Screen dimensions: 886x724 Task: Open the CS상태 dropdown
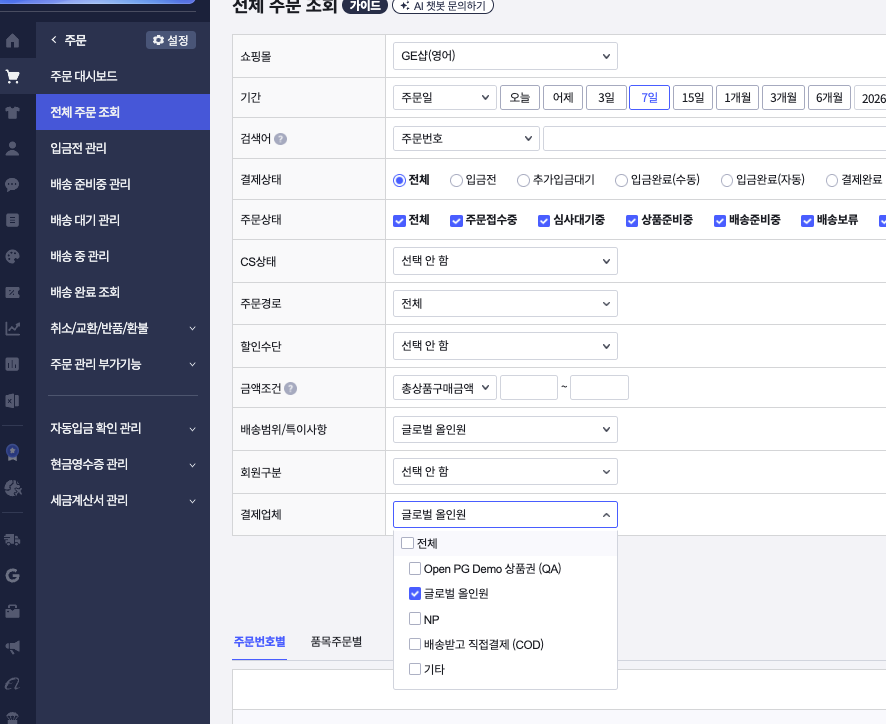click(x=505, y=261)
